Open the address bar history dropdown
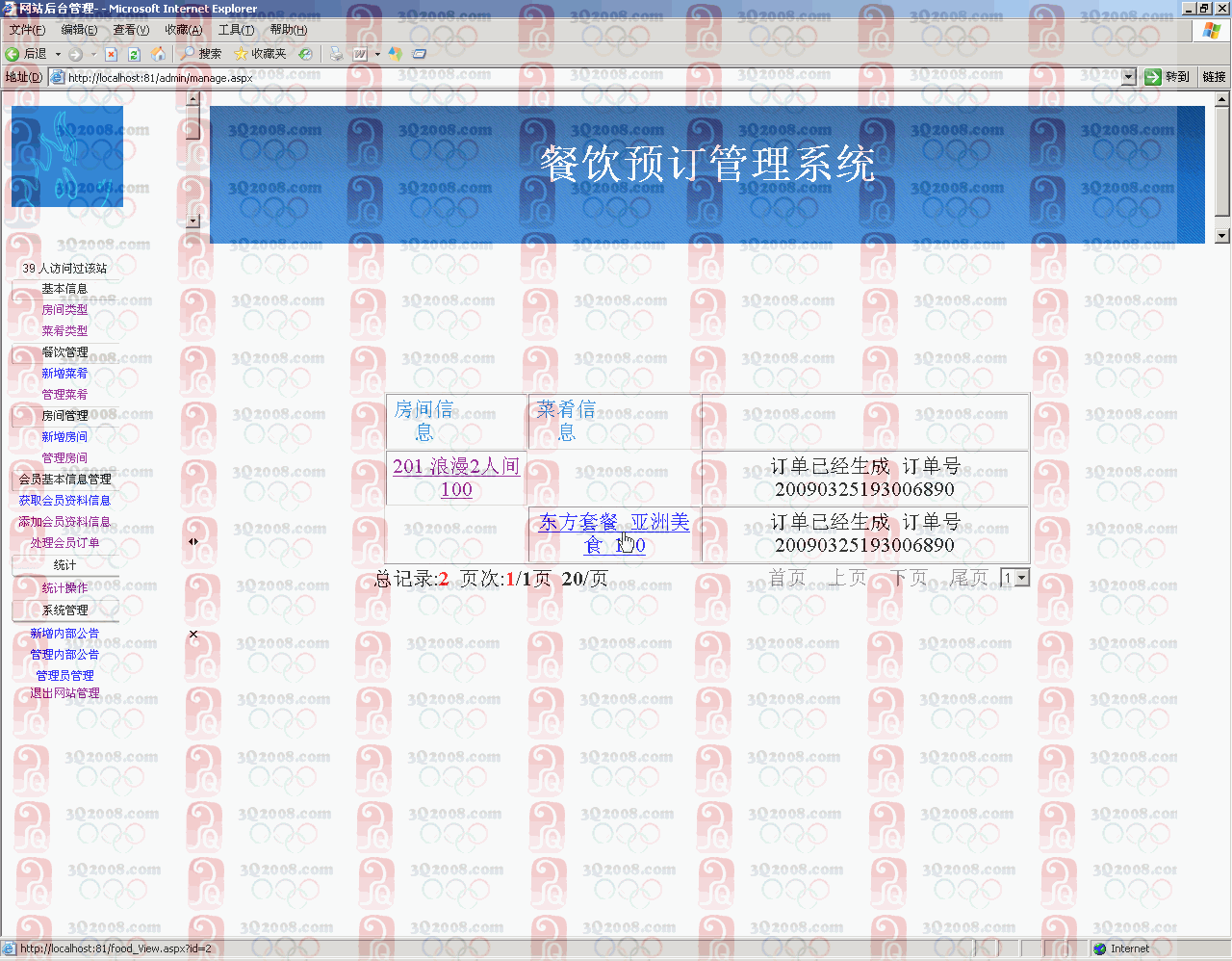1232x961 pixels. point(1126,76)
